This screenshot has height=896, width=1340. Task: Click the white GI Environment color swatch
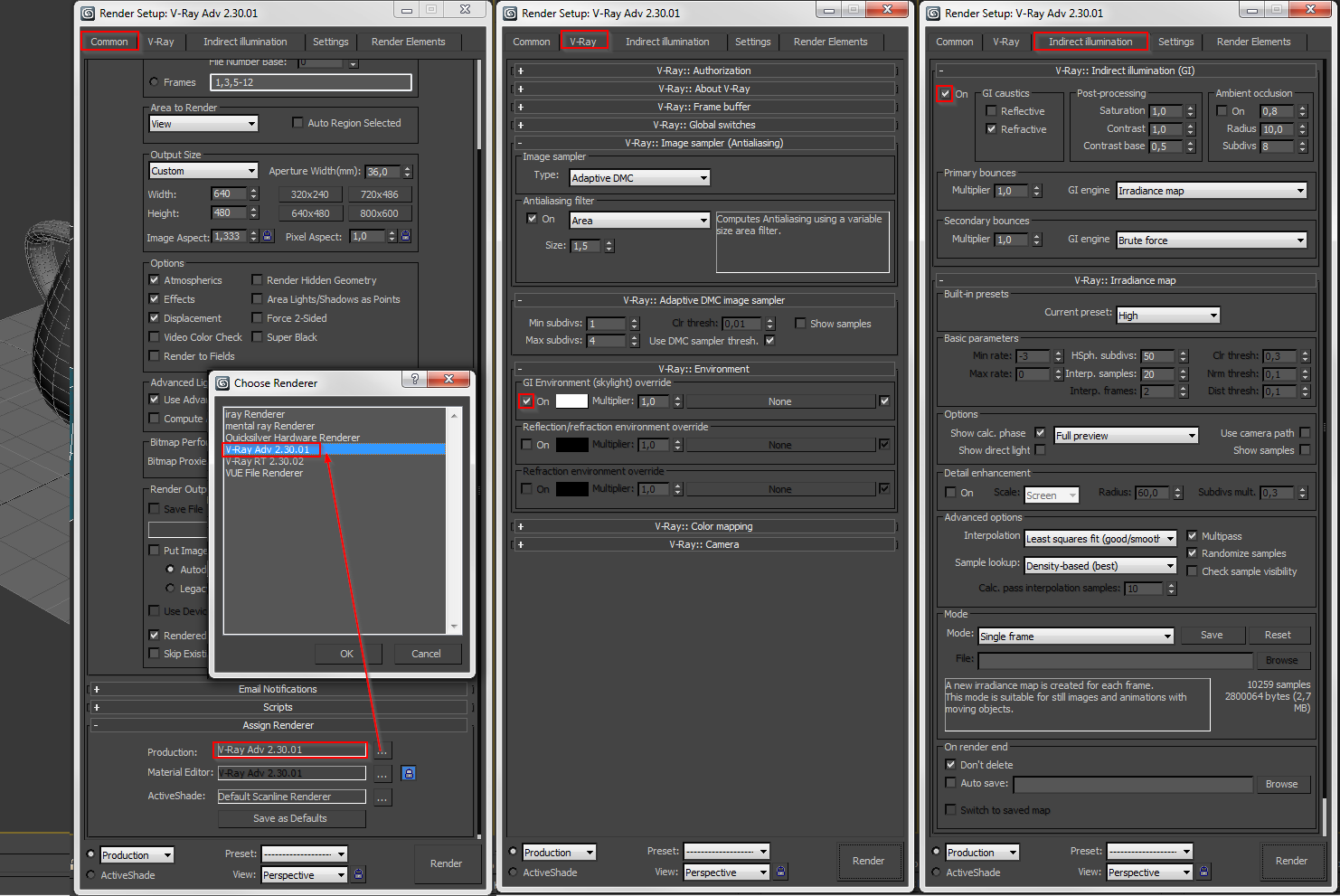click(x=571, y=401)
